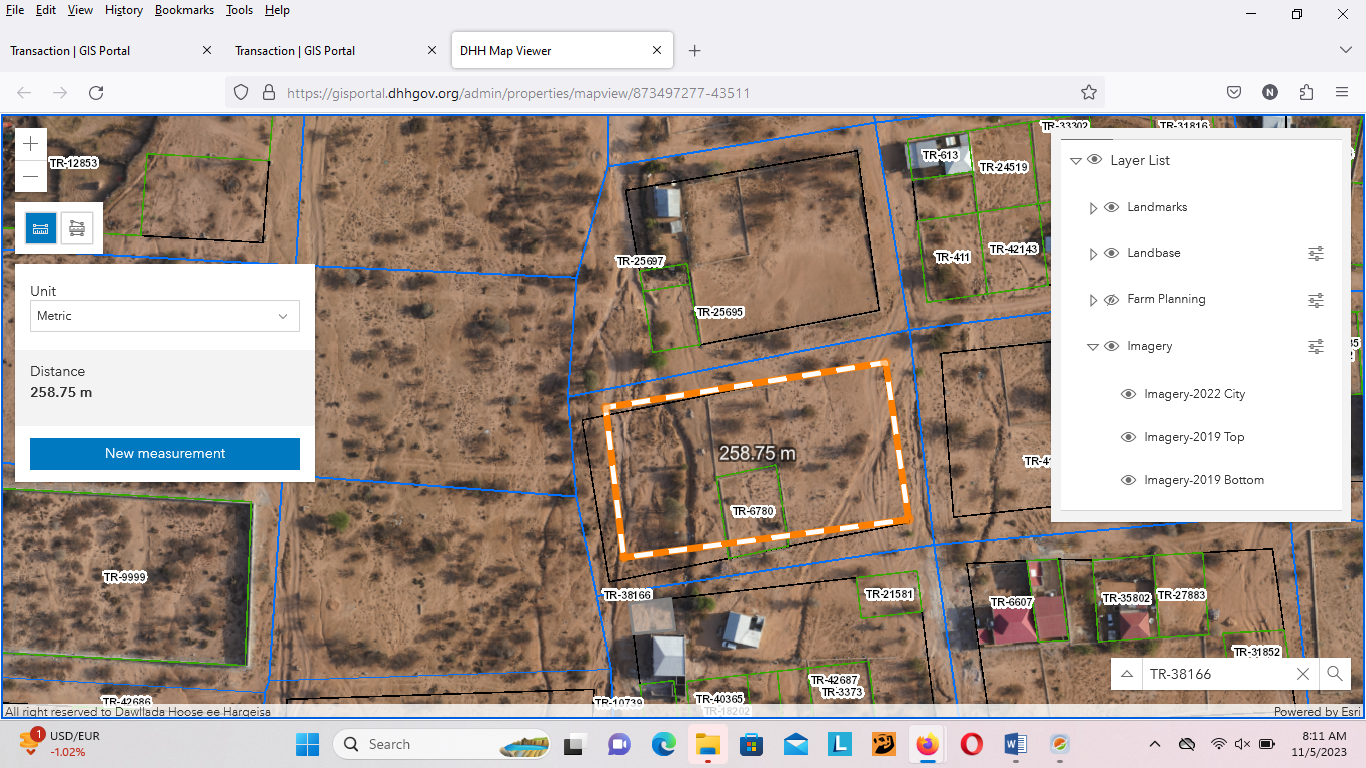Open Farm Planning layer settings icon

[x=1316, y=299]
